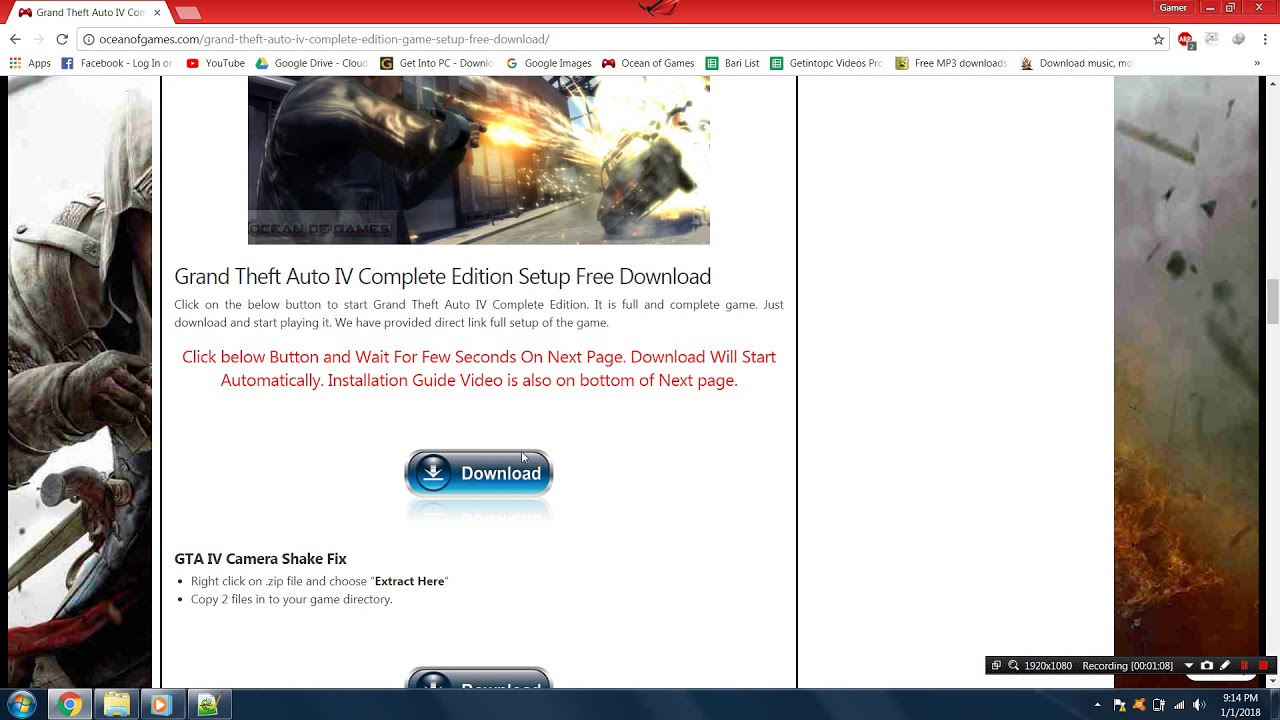The image size is (1280, 720).
Task: Click the 'Extract Here' bold text
Action: pyautogui.click(x=409, y=581)
